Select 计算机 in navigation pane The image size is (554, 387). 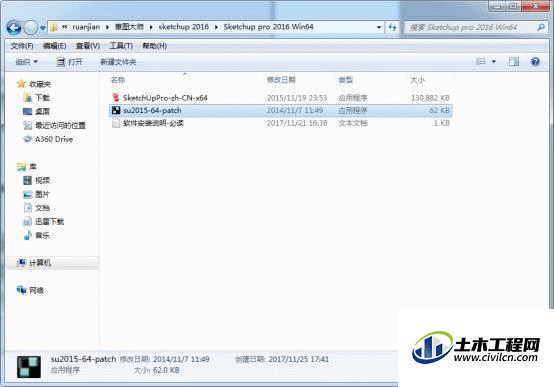click(x=40, y=263)
